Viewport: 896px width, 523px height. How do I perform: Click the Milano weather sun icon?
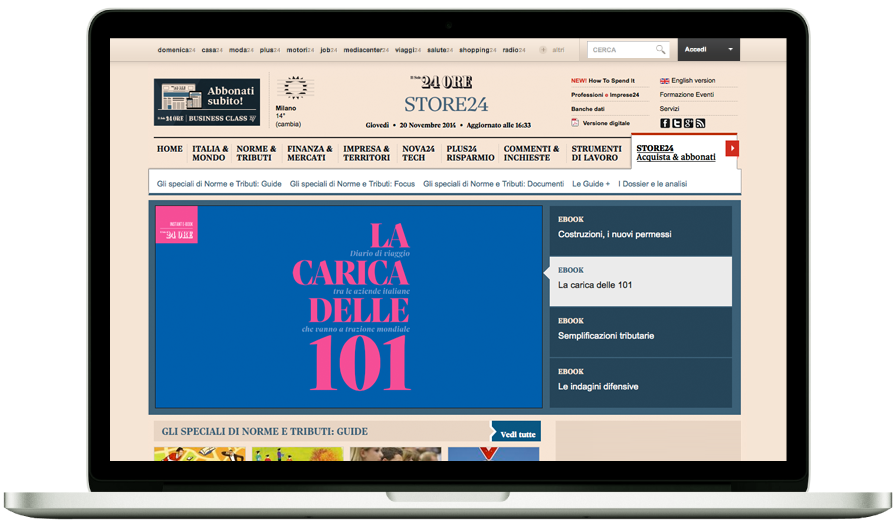293,88
